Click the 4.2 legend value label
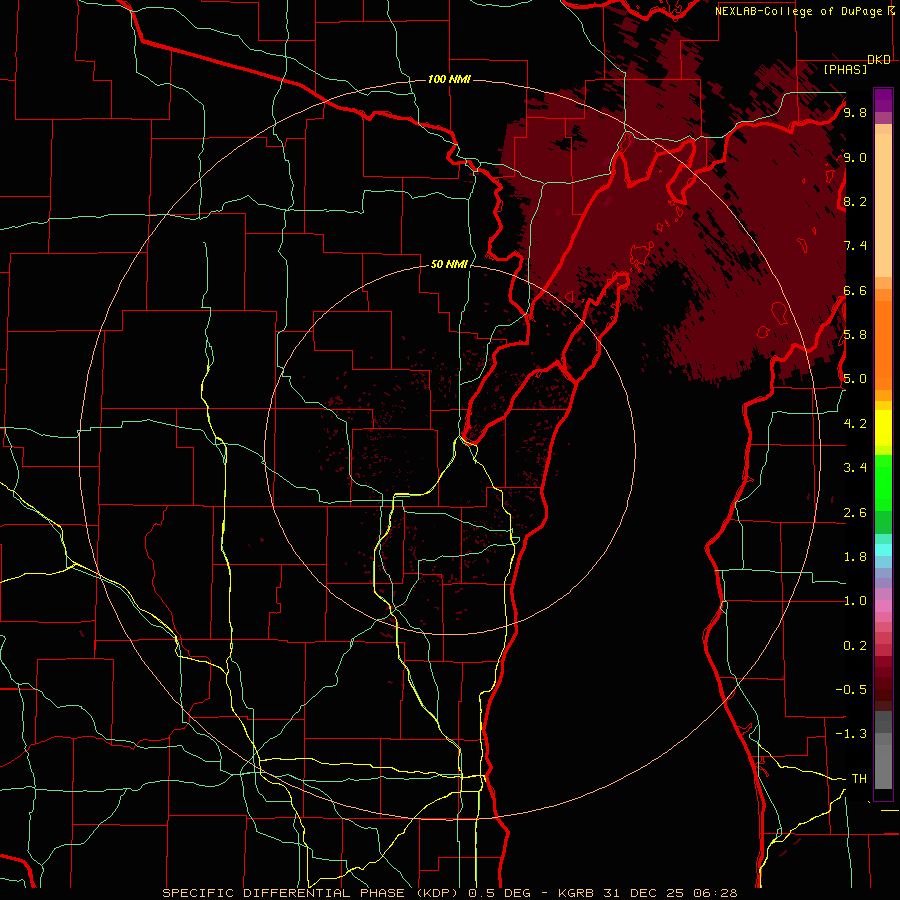 pyautogui.click(x=855, y=424)
